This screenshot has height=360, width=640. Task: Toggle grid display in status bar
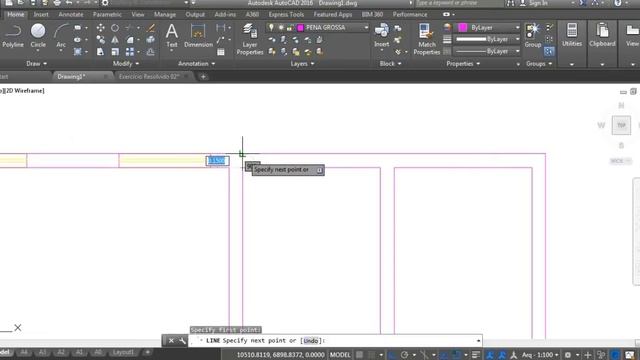click(359, 355)
